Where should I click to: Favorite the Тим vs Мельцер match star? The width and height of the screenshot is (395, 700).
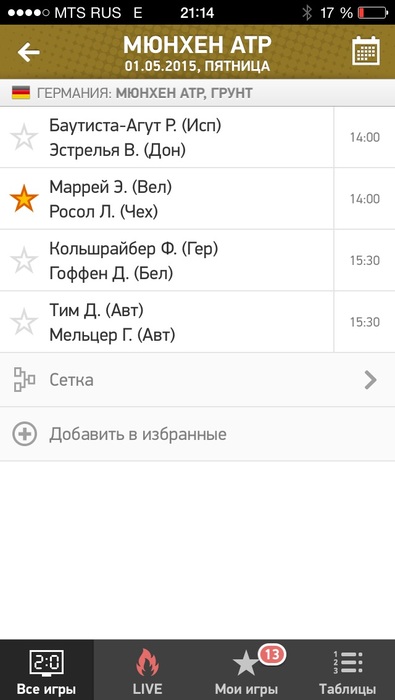[24, 322]
